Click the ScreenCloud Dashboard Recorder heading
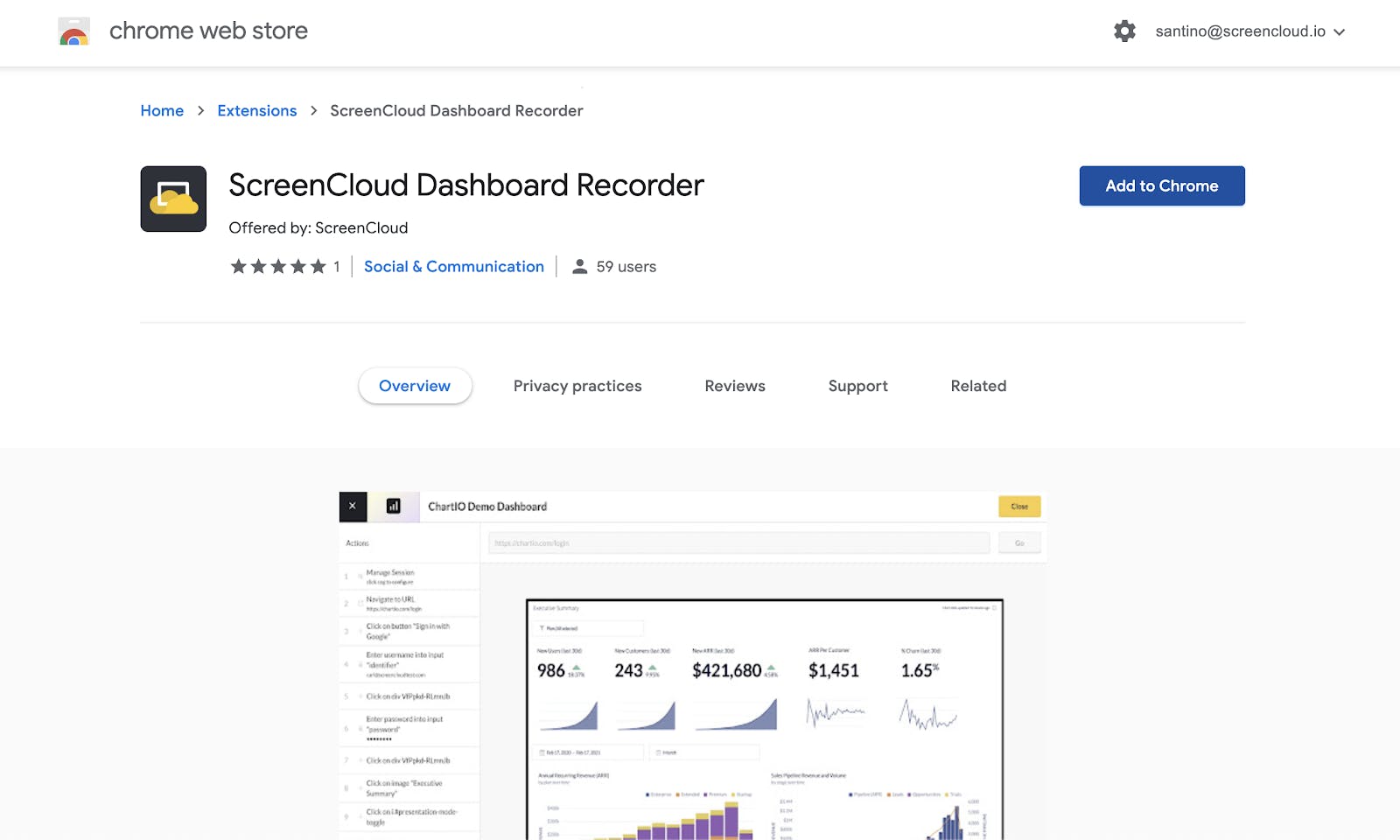1400x840 pixels. tap(466, 185)
